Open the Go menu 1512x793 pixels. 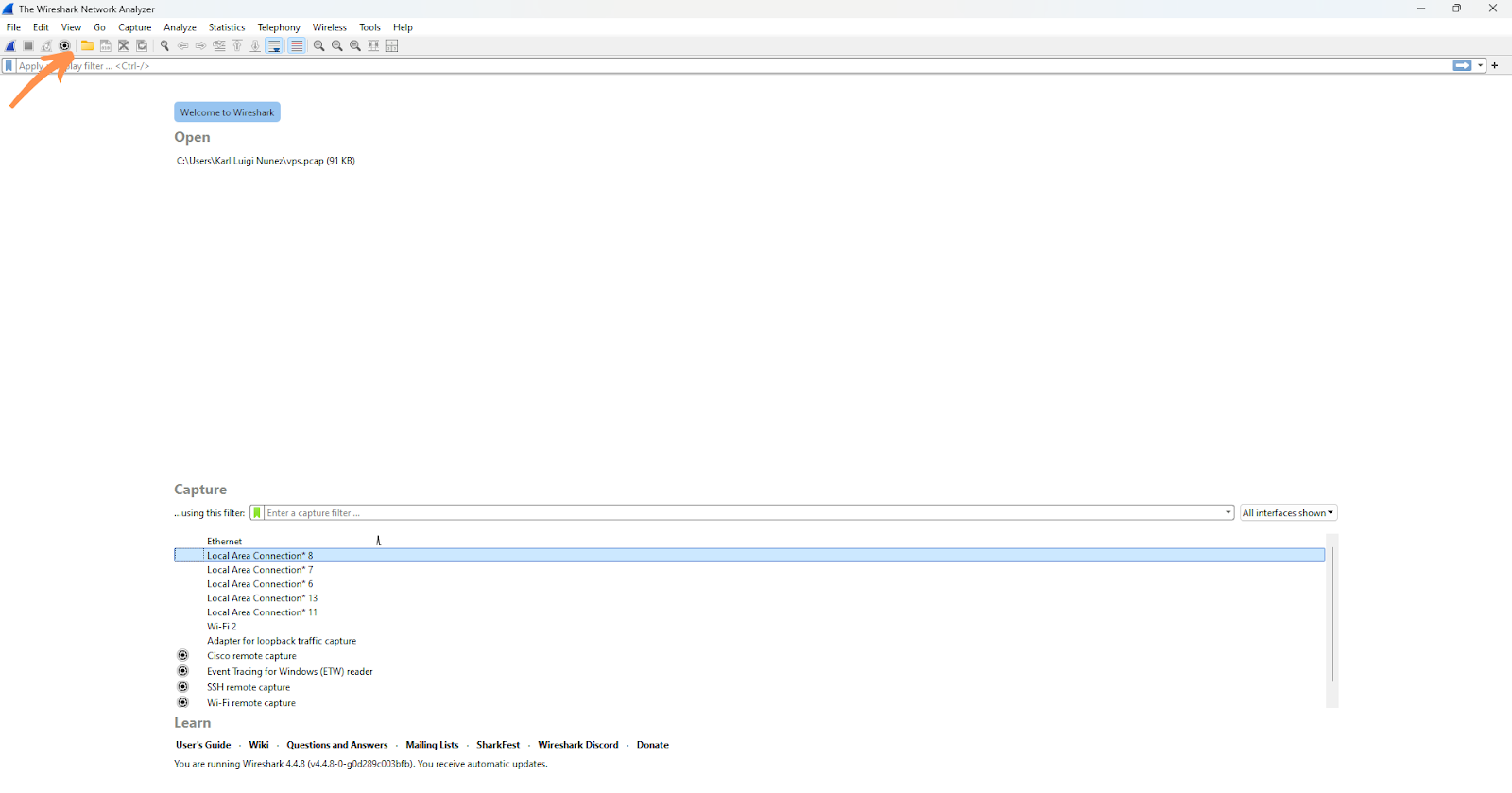click(99, 27)
